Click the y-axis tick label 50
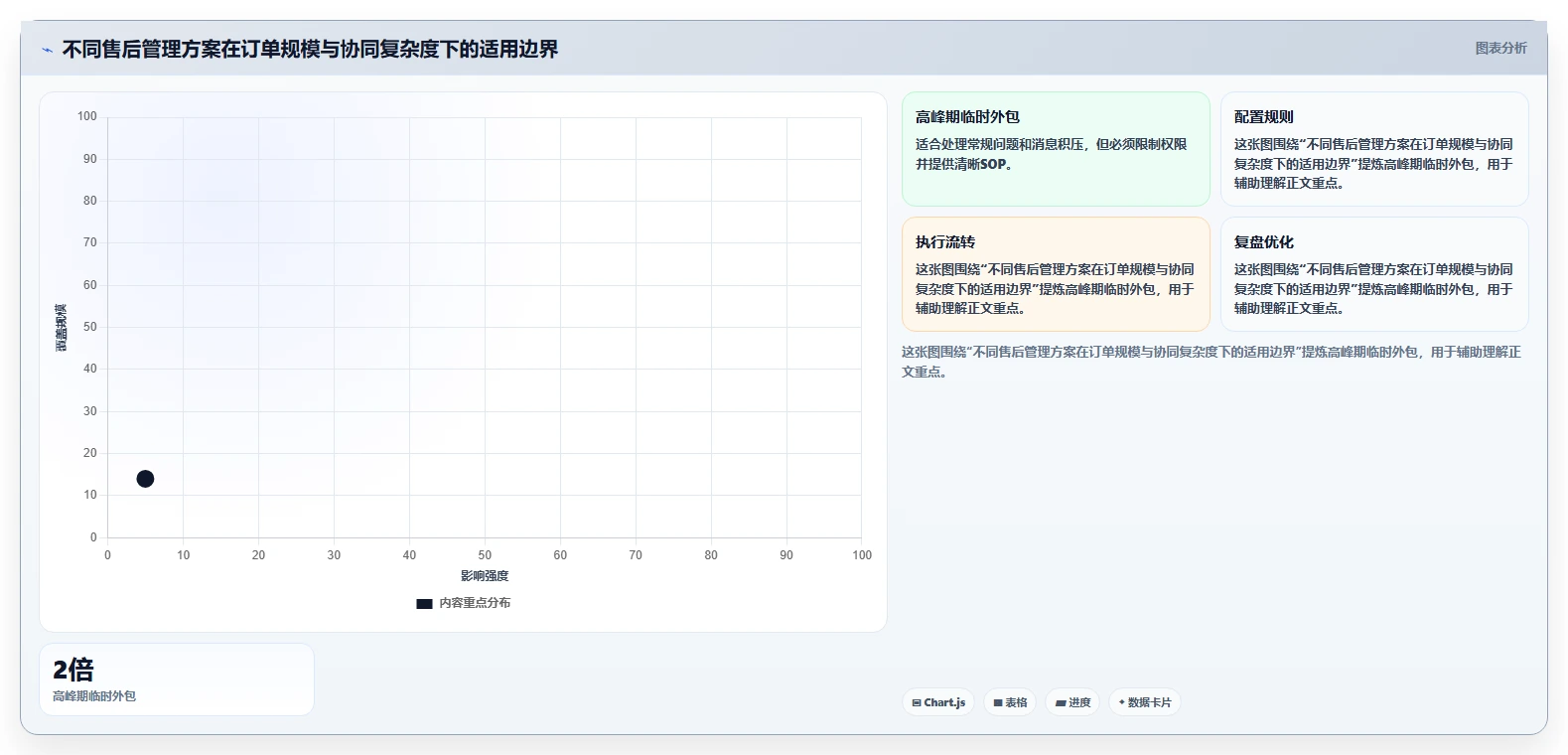The width and height of the screenshot is (1568, 755). click(90, 327)
